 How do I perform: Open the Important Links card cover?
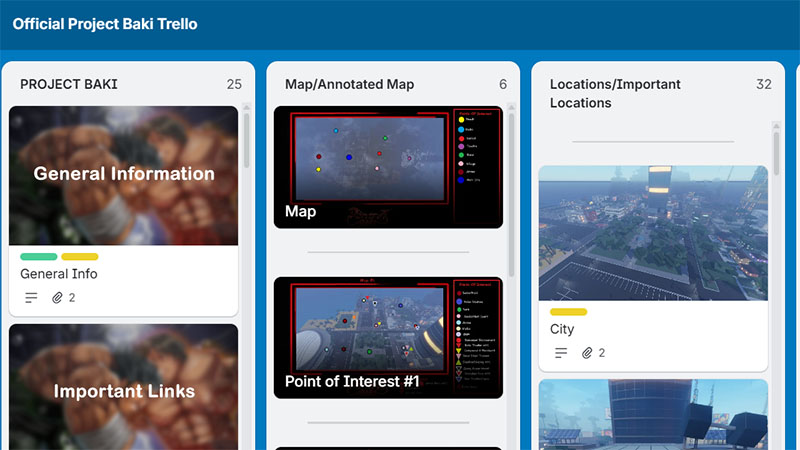(123, 387)
